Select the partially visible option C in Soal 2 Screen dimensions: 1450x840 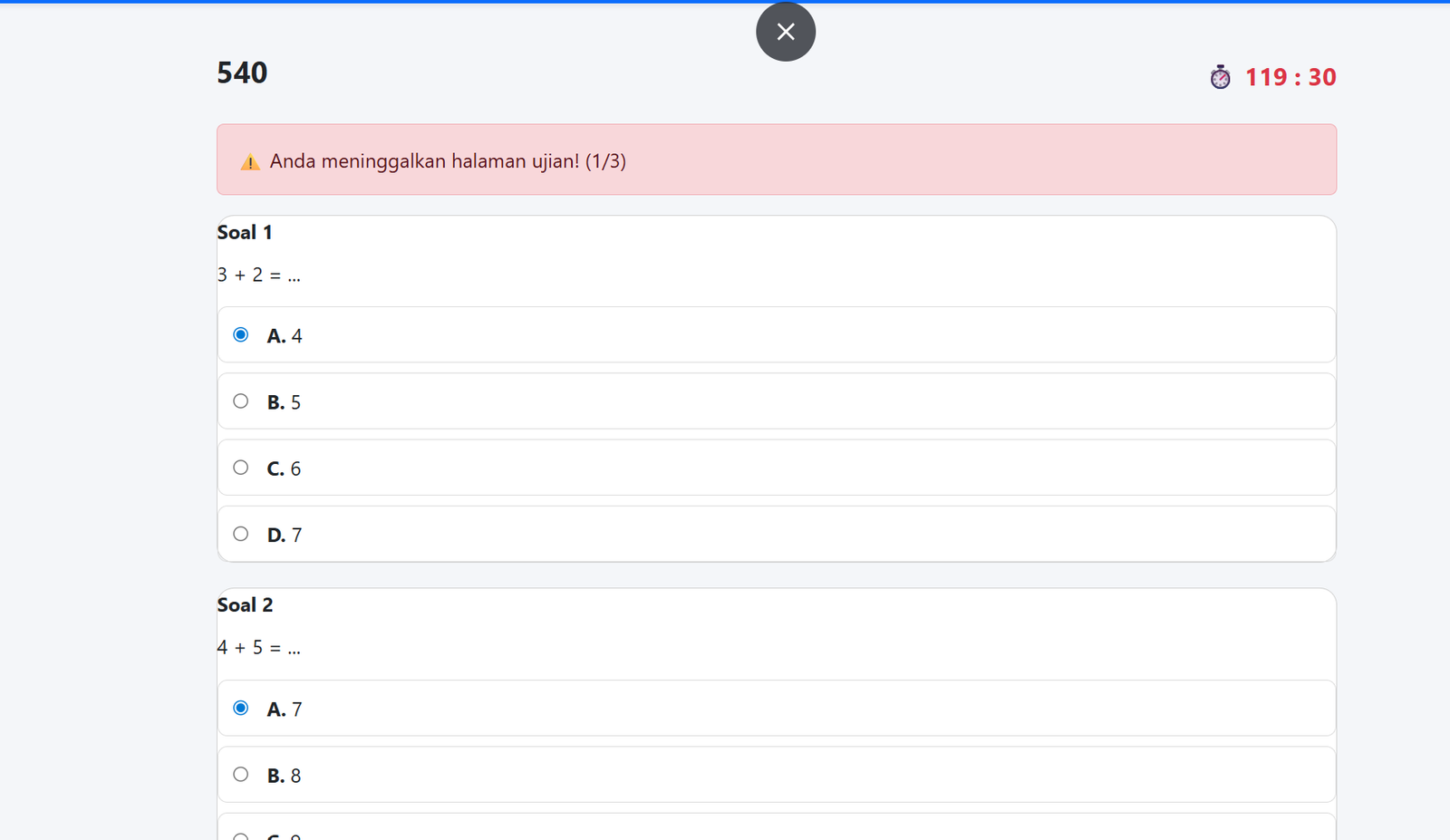[241, 835]
